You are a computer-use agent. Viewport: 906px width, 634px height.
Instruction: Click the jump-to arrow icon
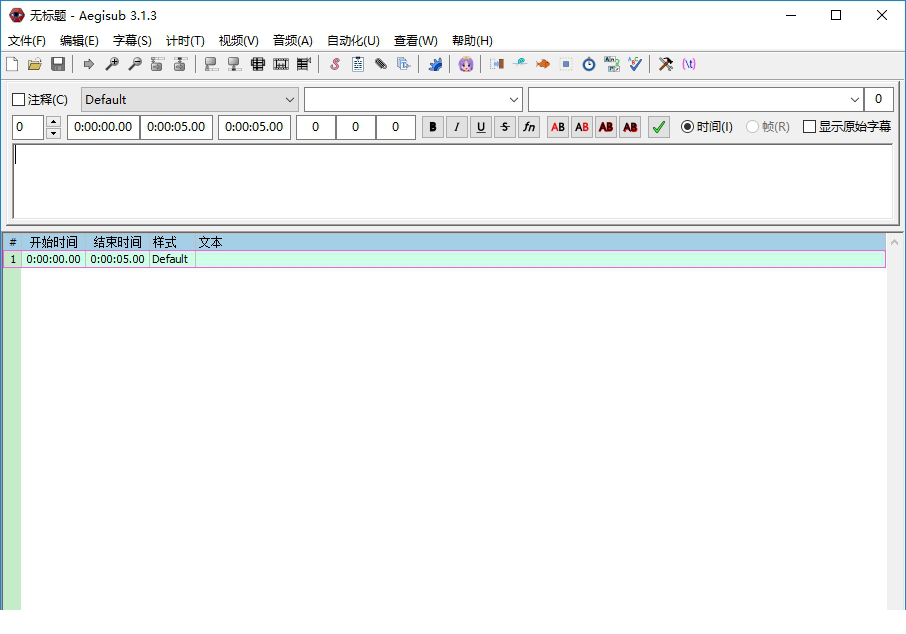[x=88, y=64]
